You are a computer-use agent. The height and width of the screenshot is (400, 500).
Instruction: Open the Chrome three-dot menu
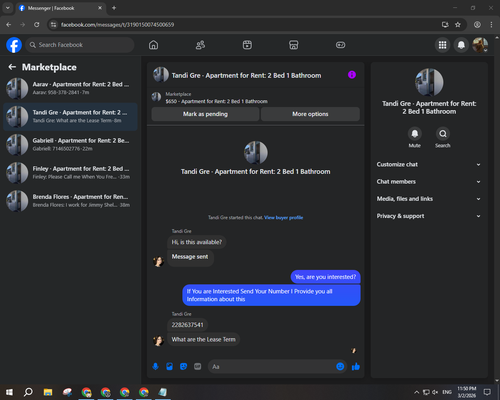coord(491,25)
